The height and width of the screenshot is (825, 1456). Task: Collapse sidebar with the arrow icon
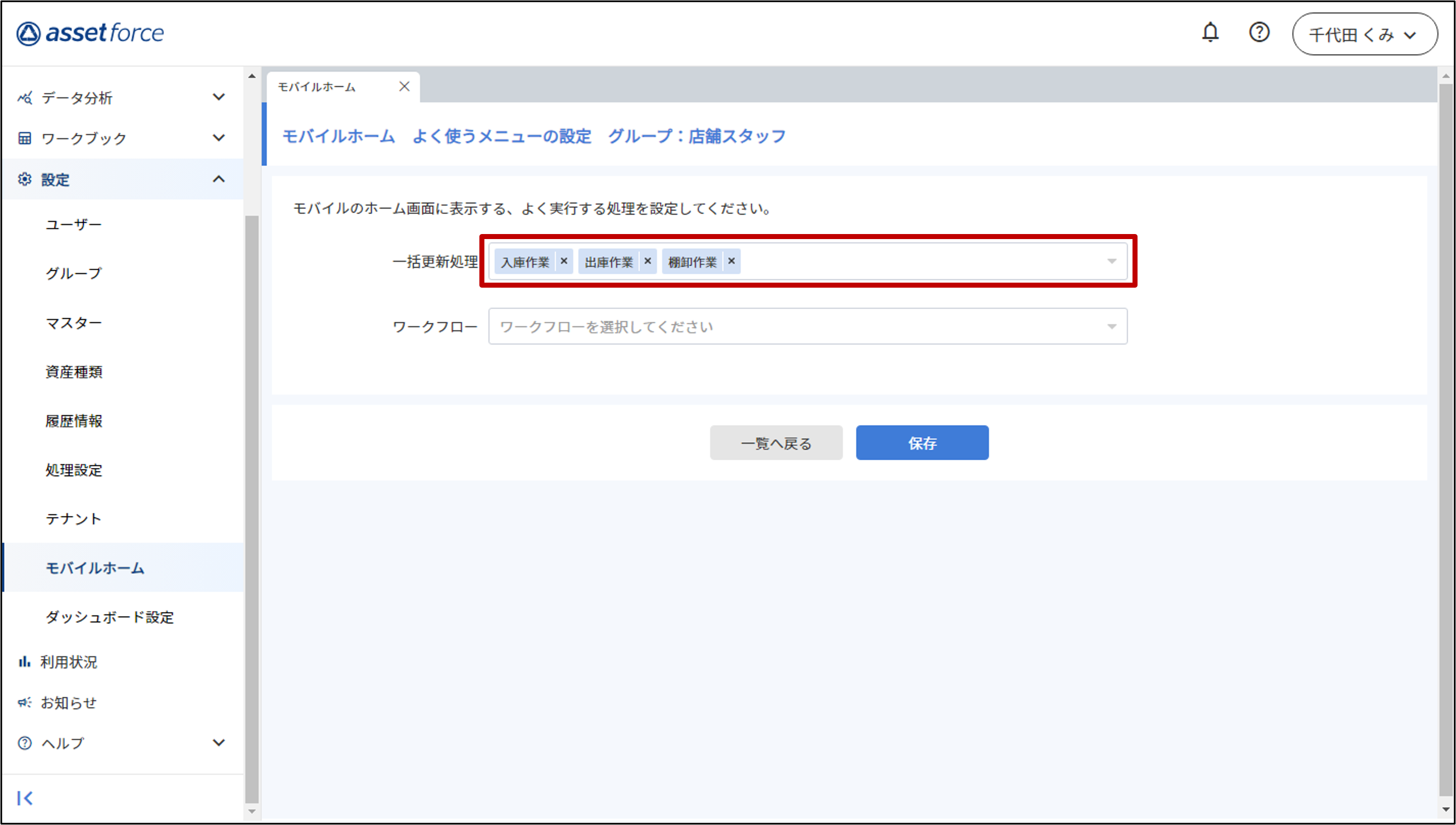pyautogui.click(x=25, y=798)
